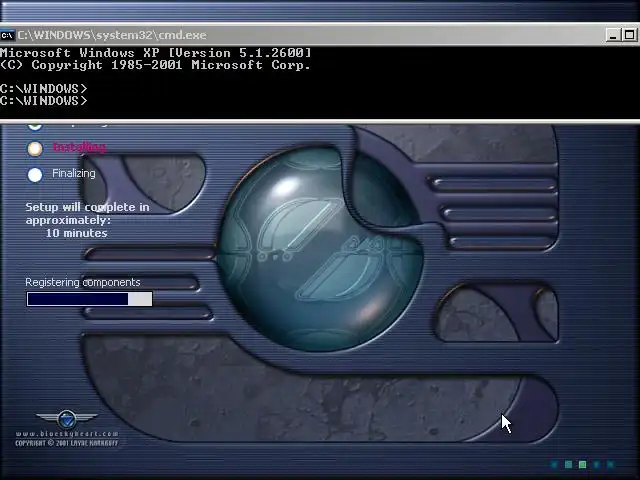
Task: Click the first C:\WINDOWS> prompt line
Action: click(44, 89)
